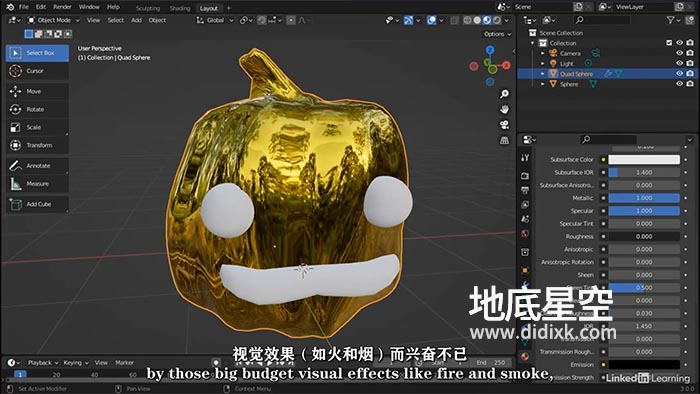Viewport: 700px width, 394px height.
Task: Switch to the Sculpting workspace tab
Action: click(x=148, y=8)
